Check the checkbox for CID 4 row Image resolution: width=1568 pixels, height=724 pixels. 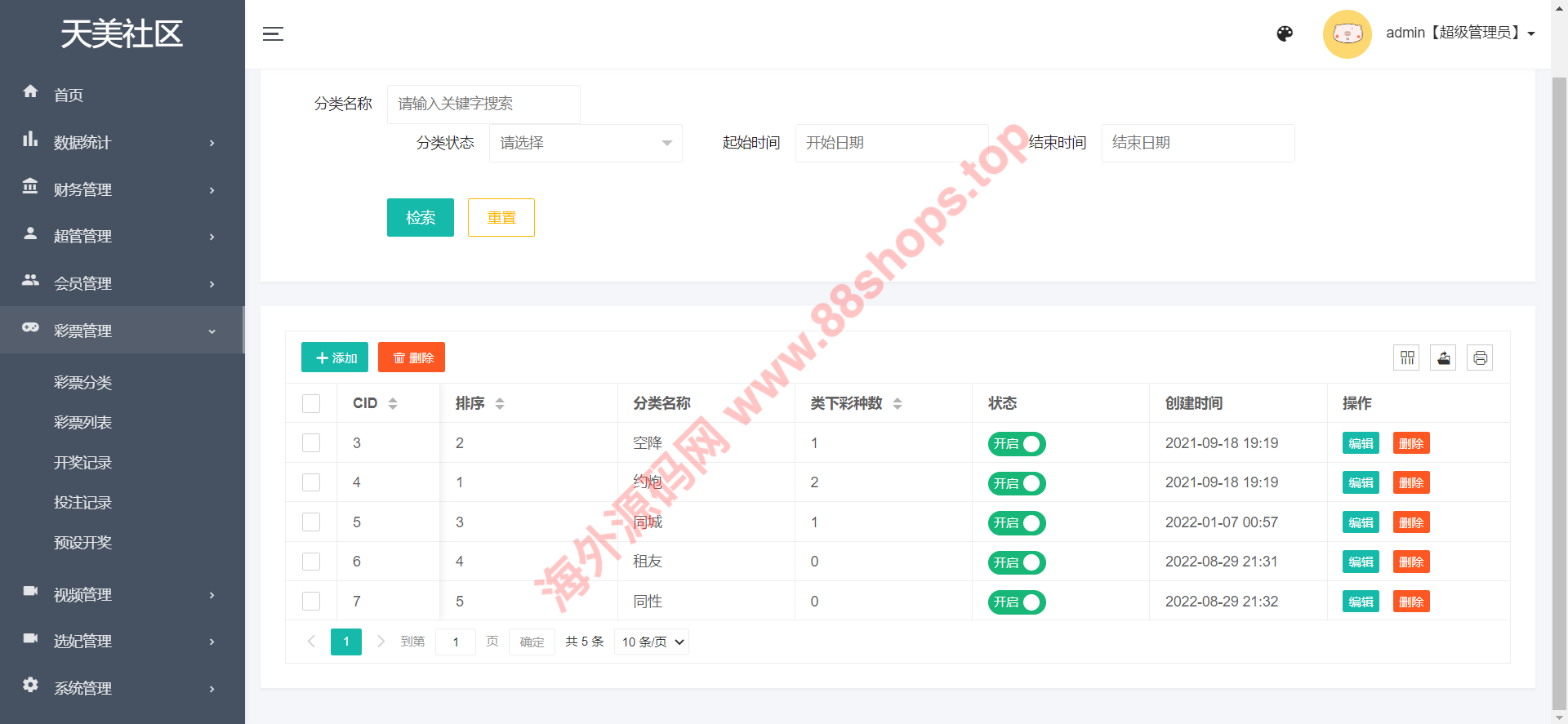click(x=311, y=482)
